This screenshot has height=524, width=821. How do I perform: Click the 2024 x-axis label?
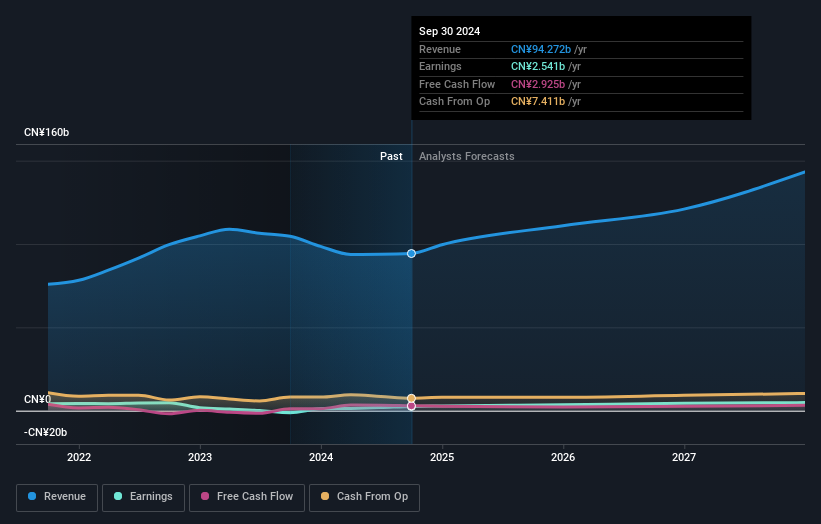tap(321, 458)
